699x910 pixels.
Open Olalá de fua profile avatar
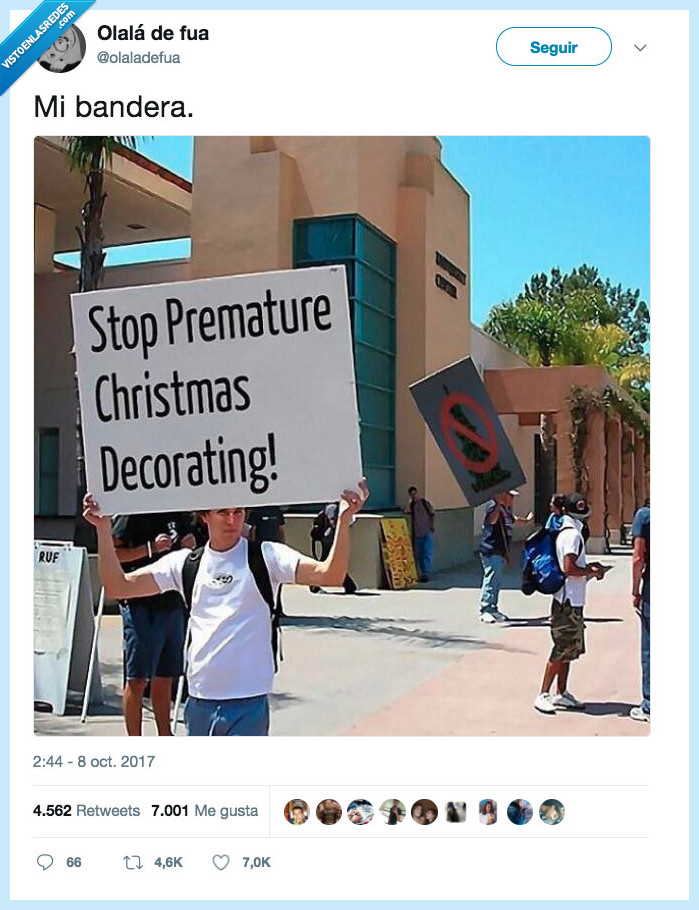pyautogui.click(x=62, y=48)
